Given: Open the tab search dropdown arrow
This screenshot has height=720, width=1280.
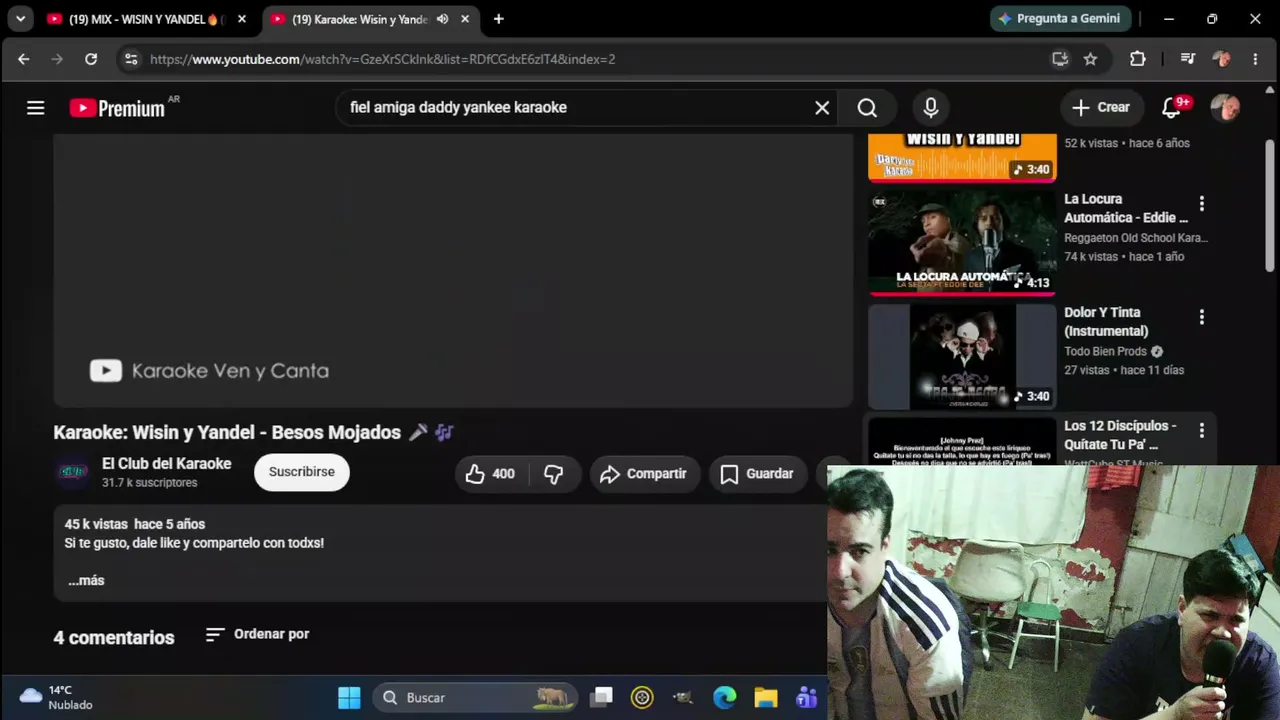Looking at the screenshot, I should click(20, 18).
